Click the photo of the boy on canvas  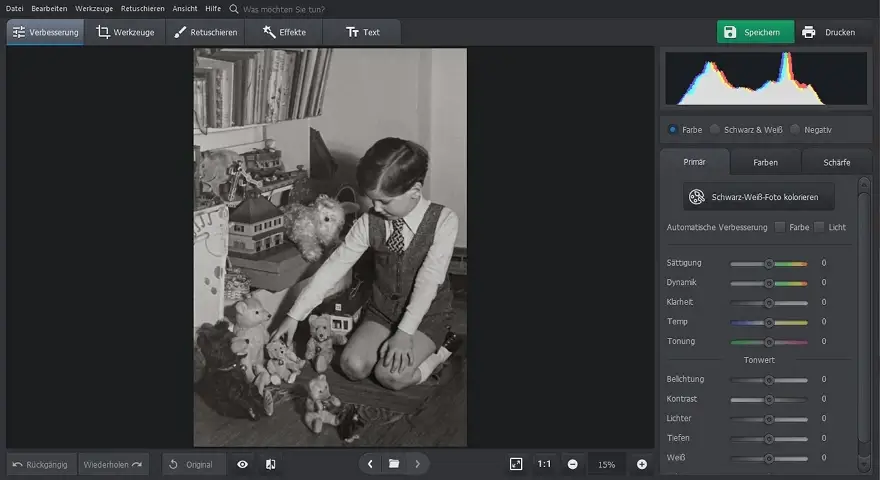330,247
